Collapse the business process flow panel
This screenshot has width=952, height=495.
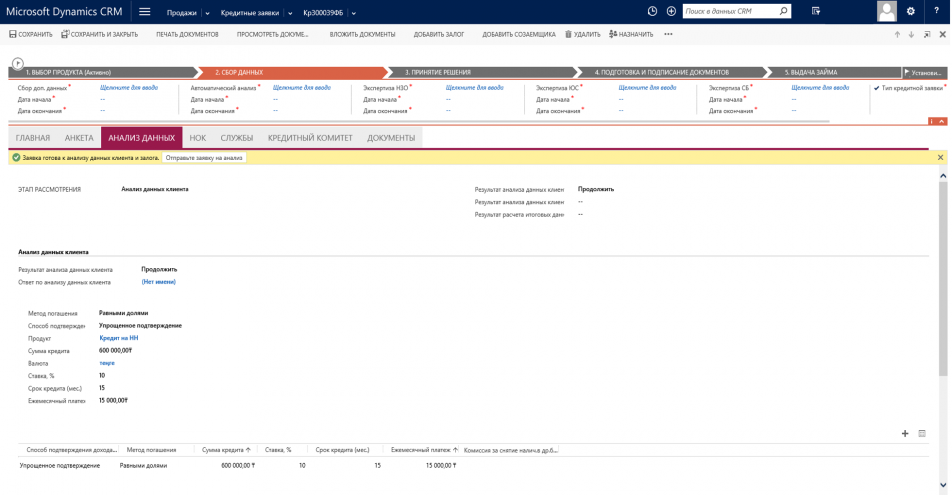pos(942,121)
